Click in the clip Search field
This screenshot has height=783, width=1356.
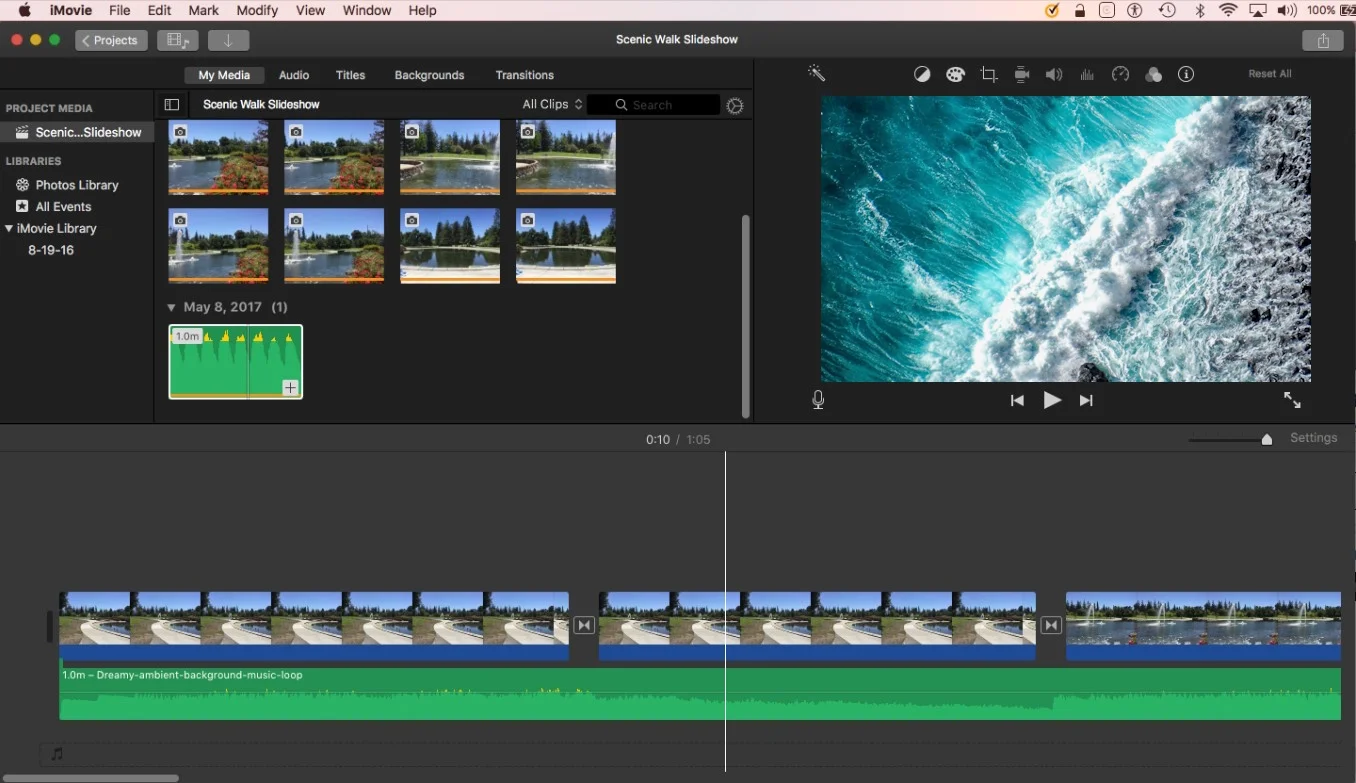(x=653, y=105)
